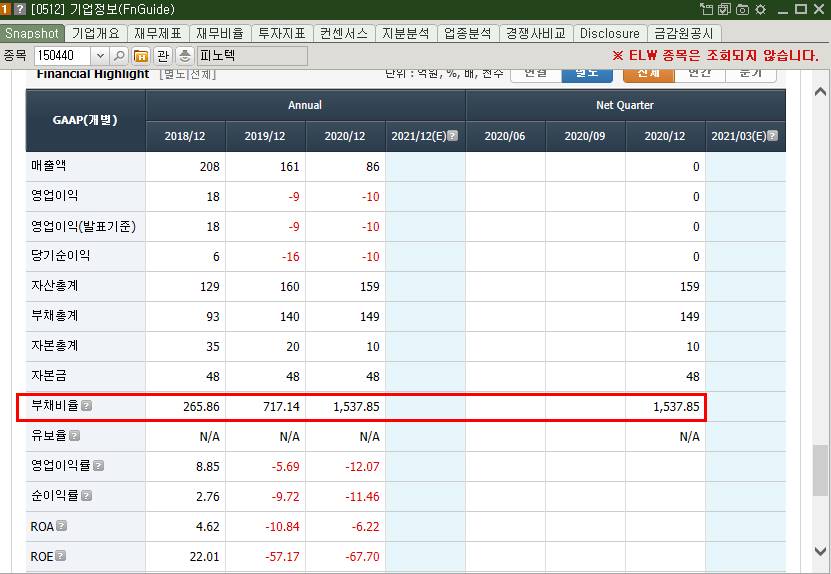
Task: Click help icon next to 2021/03(E)
Action: point(773,136)
